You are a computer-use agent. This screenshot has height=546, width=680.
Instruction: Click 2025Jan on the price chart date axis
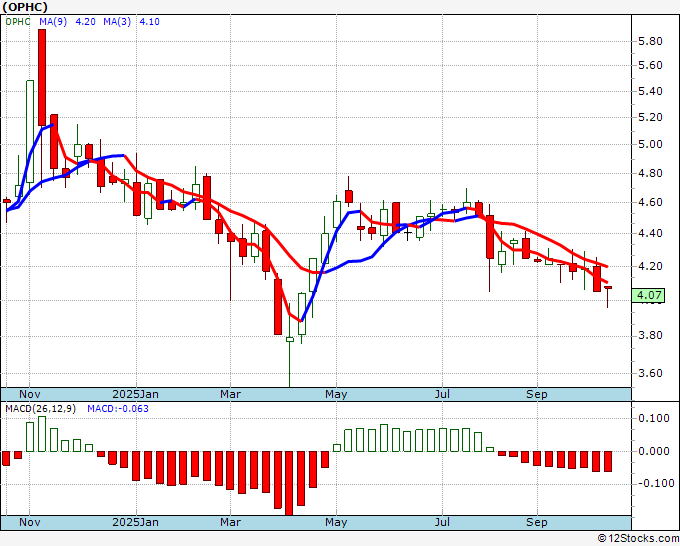135,394
